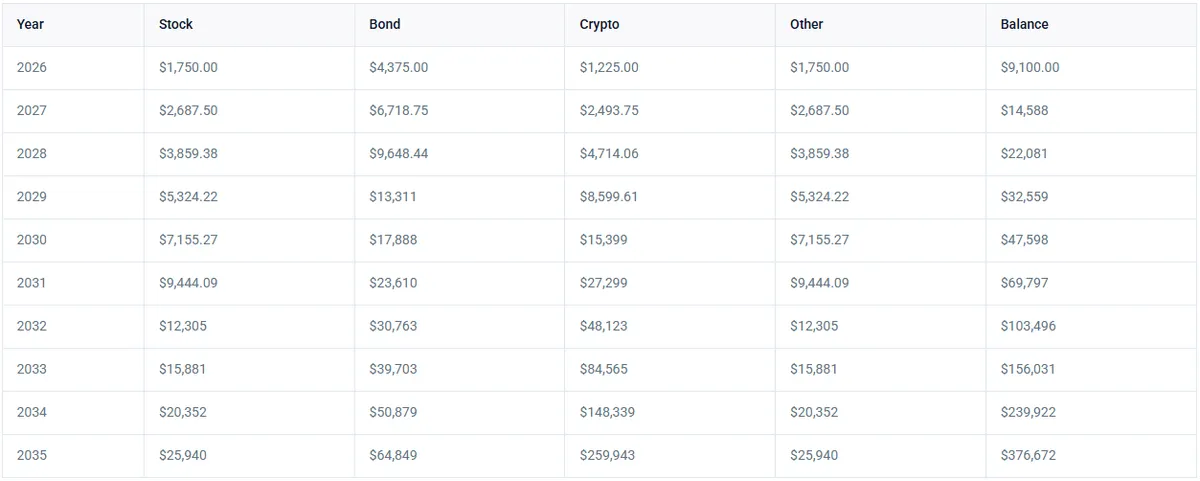This screenshot has width=1200, height=481.
Task: Click Bond value $30,763
Action: click(393, 325)
